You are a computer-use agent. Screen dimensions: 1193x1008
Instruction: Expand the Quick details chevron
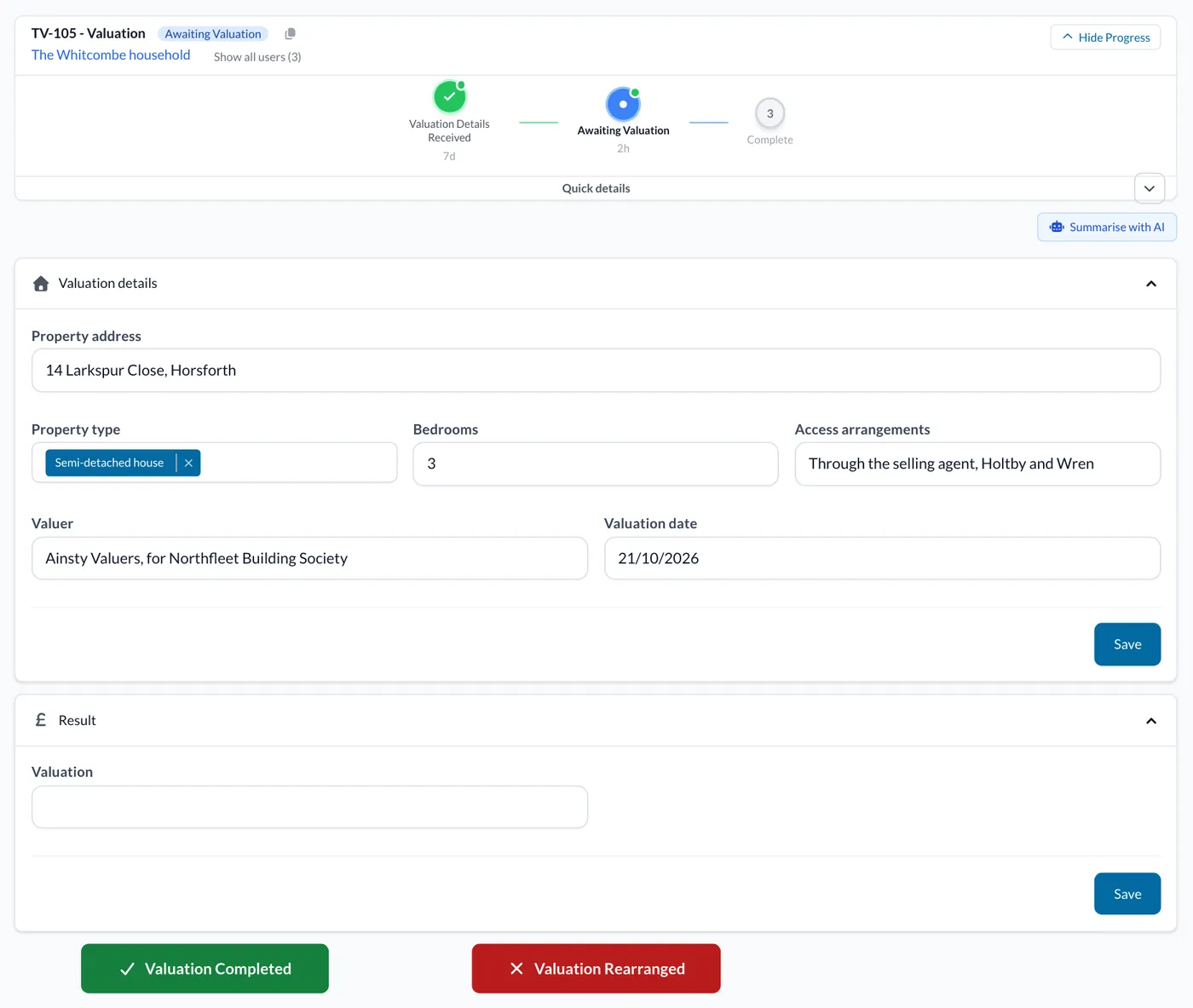pos(1150,188)
